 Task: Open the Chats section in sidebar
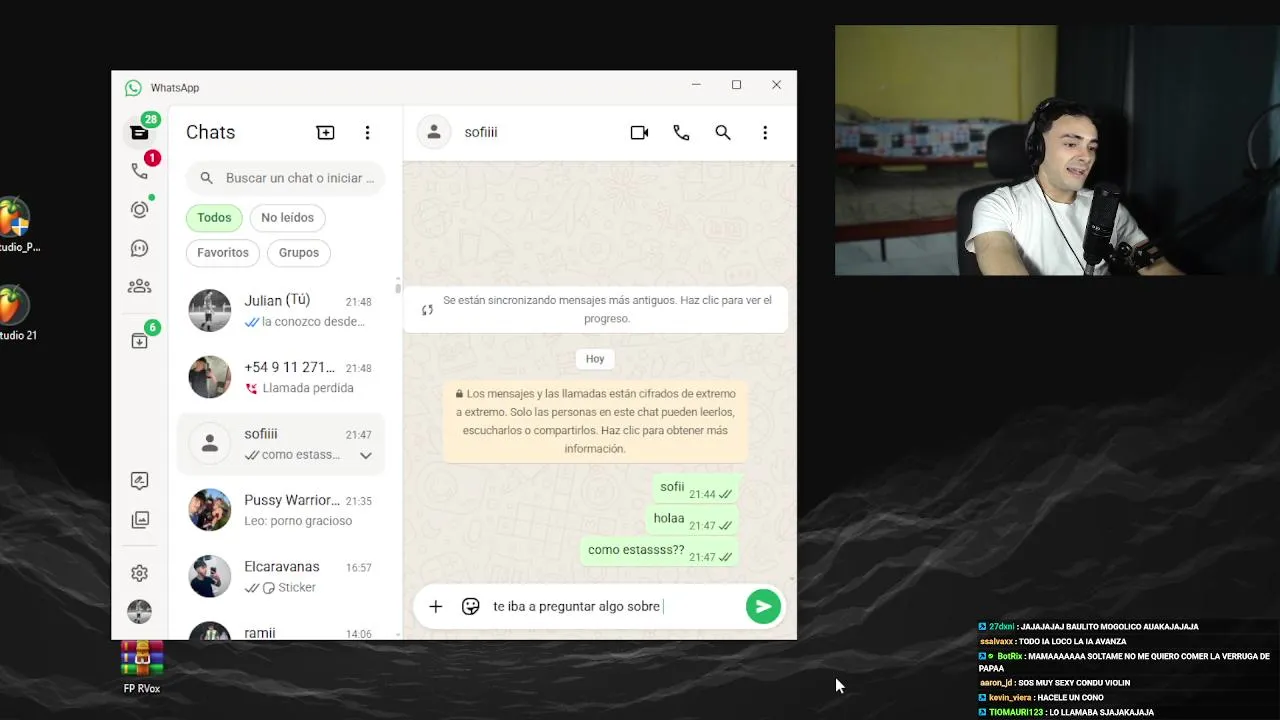(x=139, y=132)
